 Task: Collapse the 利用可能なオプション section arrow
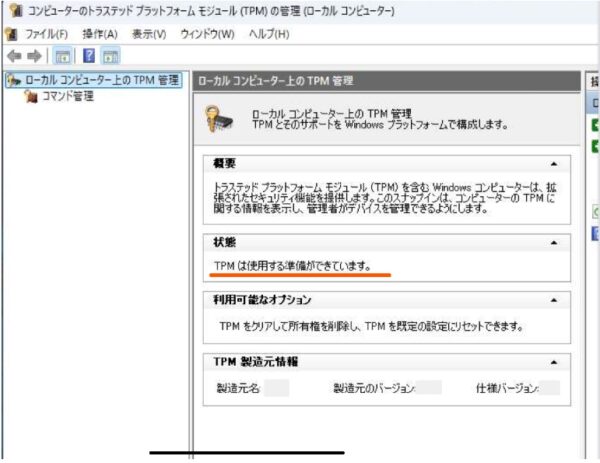click(x=554, y=300)
